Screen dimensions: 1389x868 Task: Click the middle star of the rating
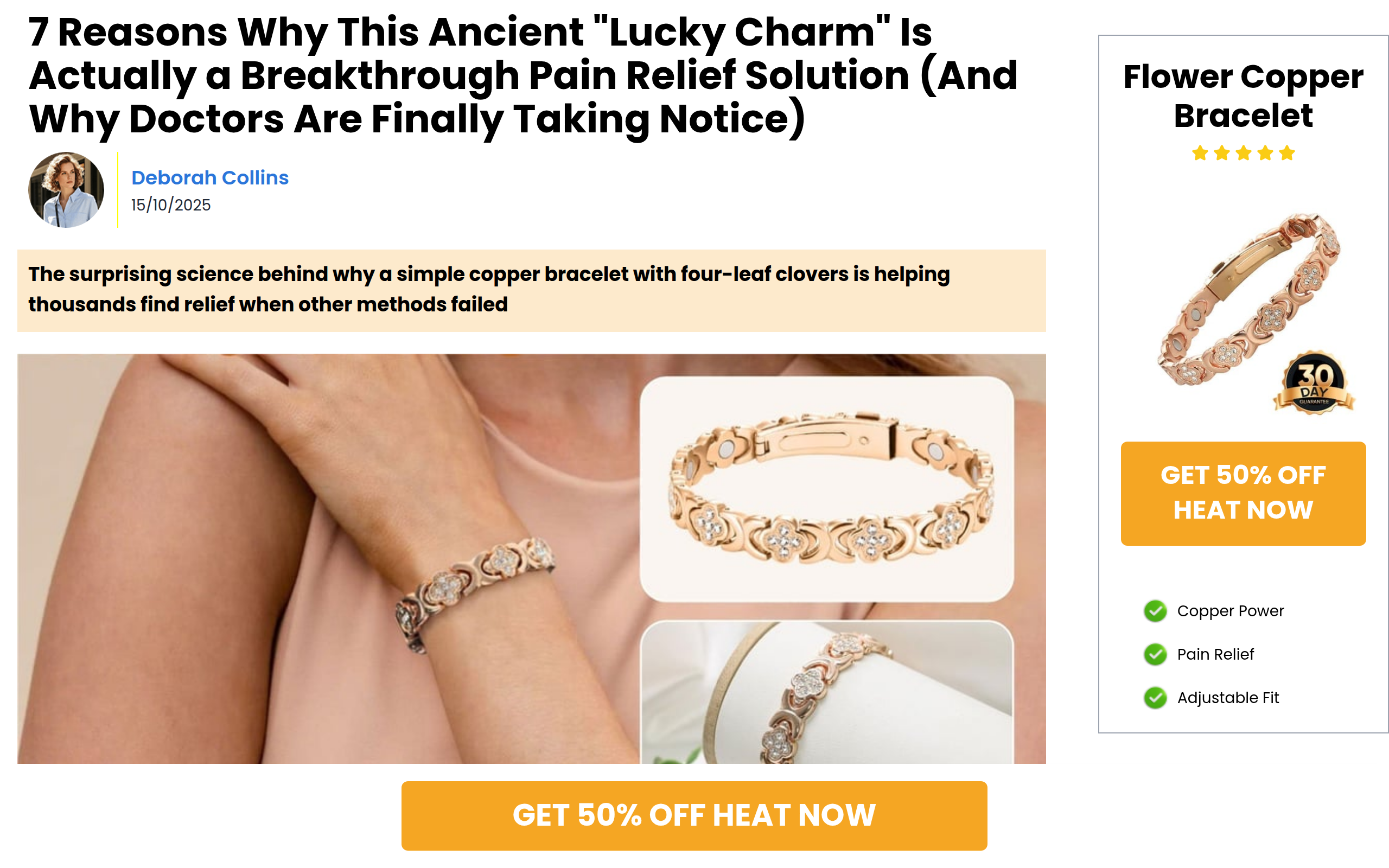[x=1243, y=154]
